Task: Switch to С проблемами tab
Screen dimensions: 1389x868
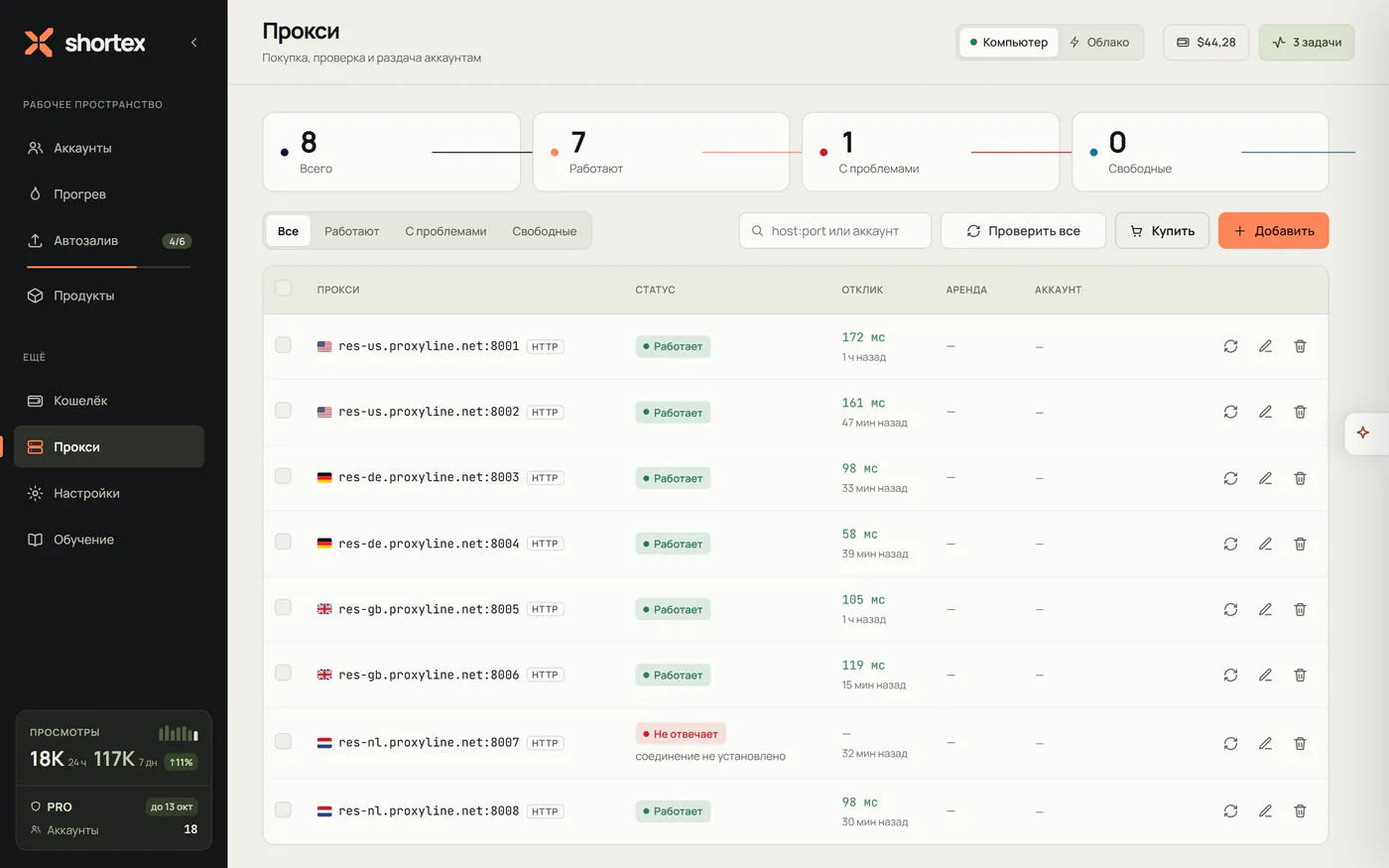Action: coord(445,231)
